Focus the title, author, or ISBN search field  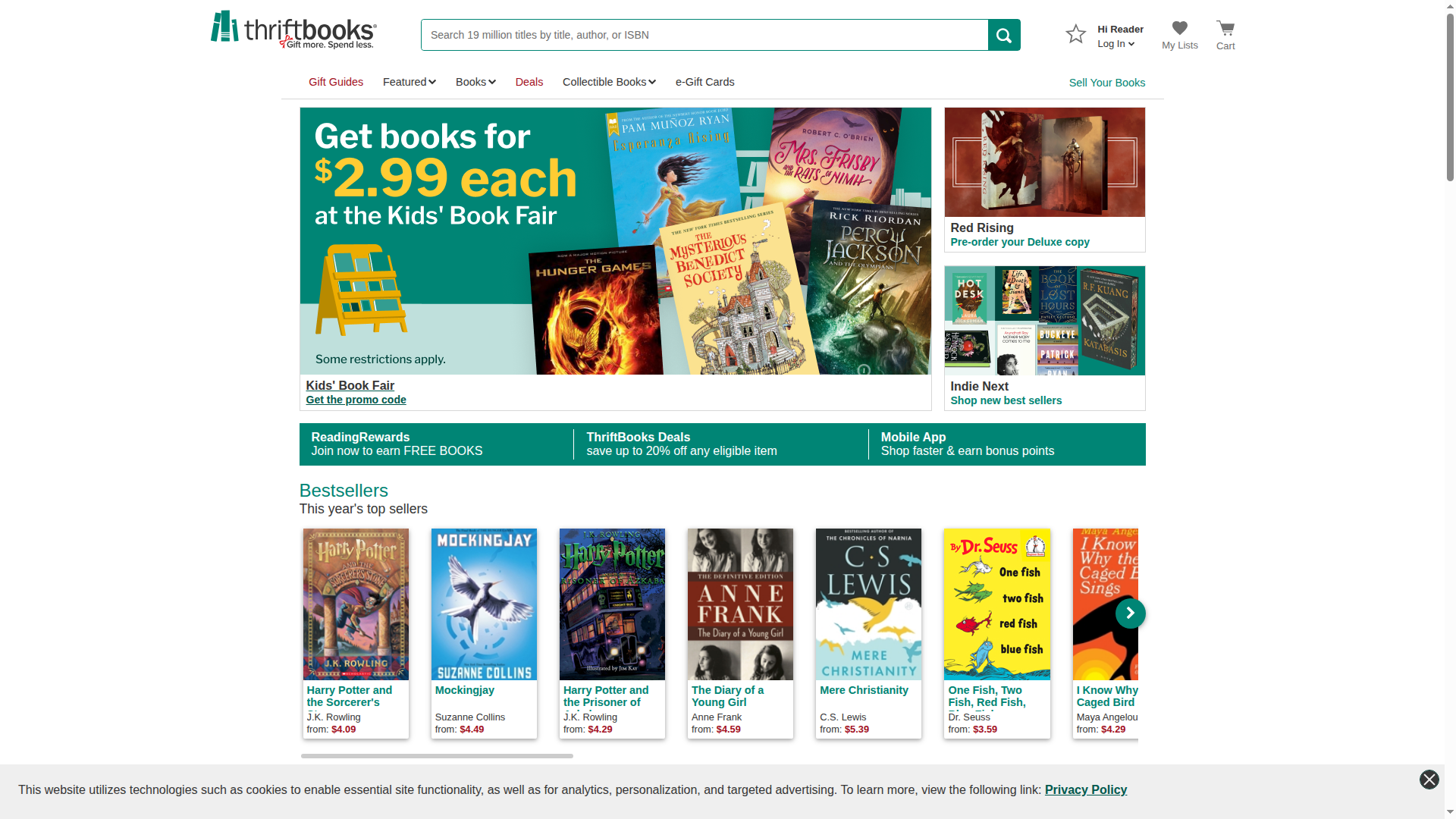point(704,35)
